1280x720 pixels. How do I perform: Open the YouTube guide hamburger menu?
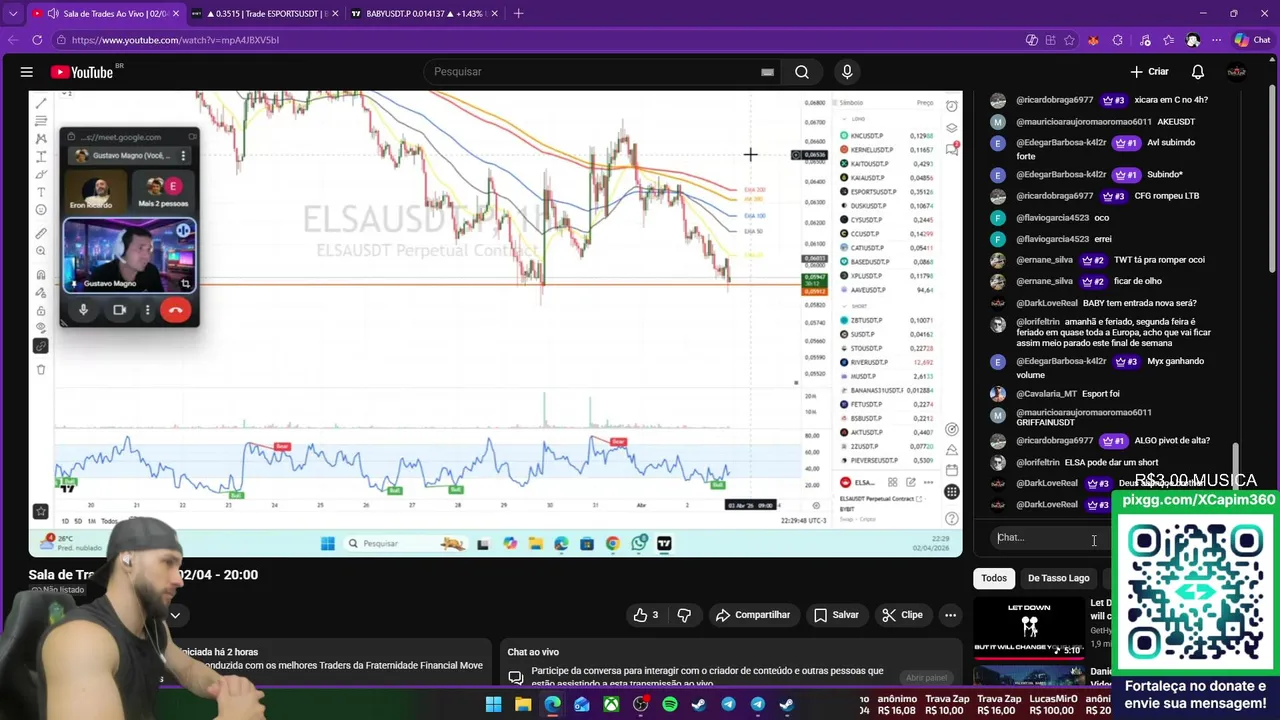coord(27,72)
